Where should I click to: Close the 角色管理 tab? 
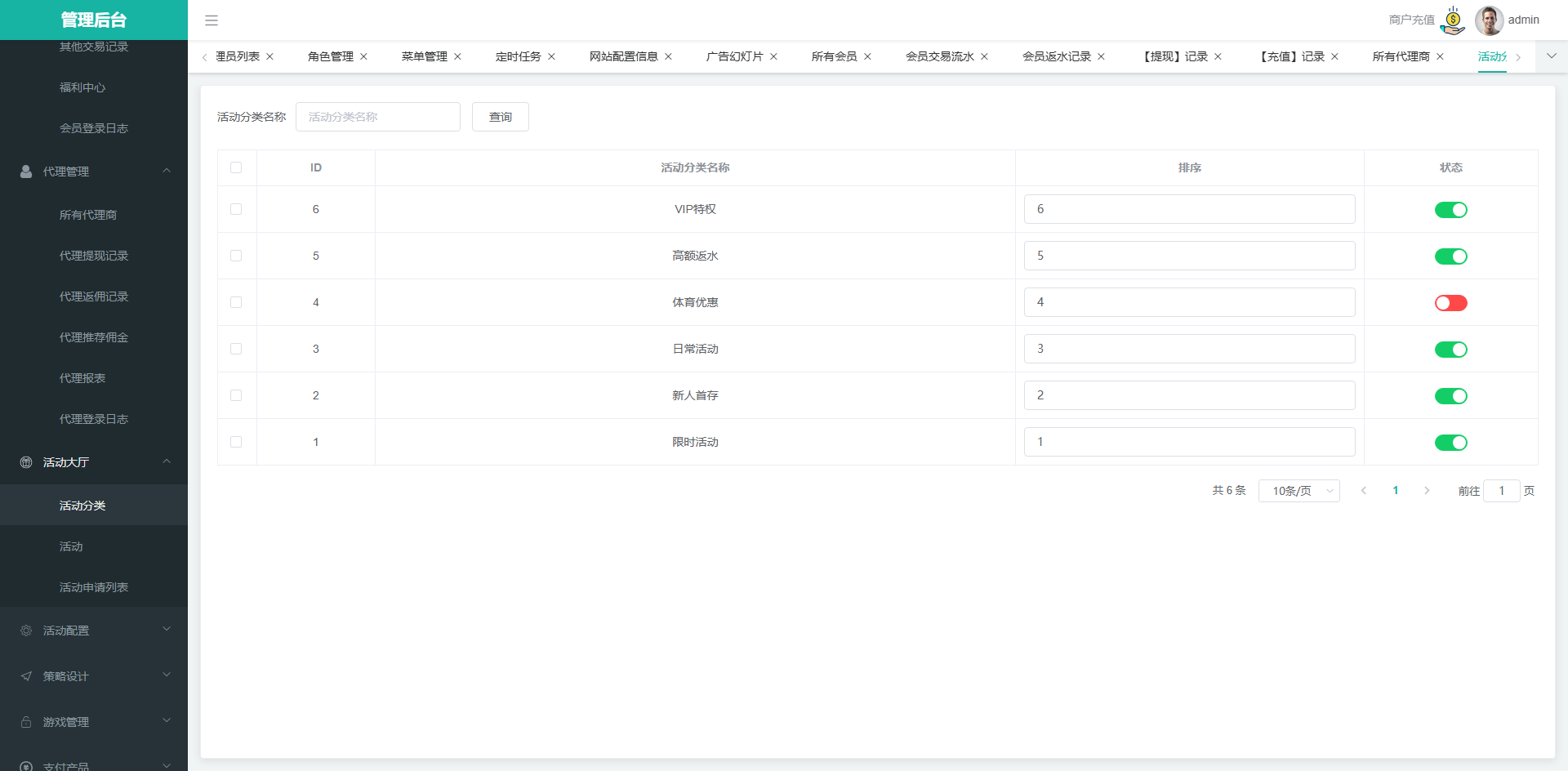click(364, 56)
